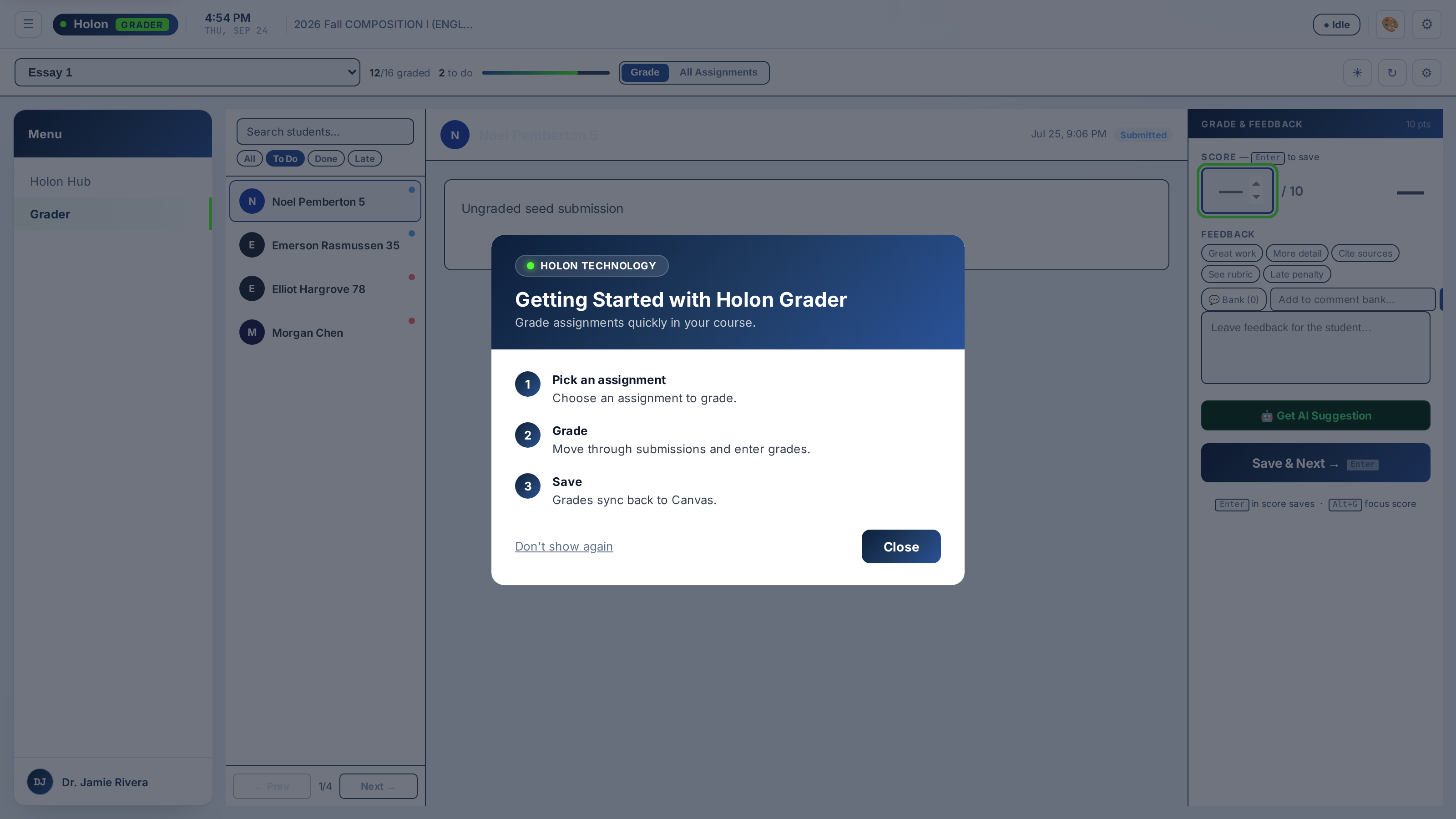Click the Add to comment bank field

[x=1353, y=299]
